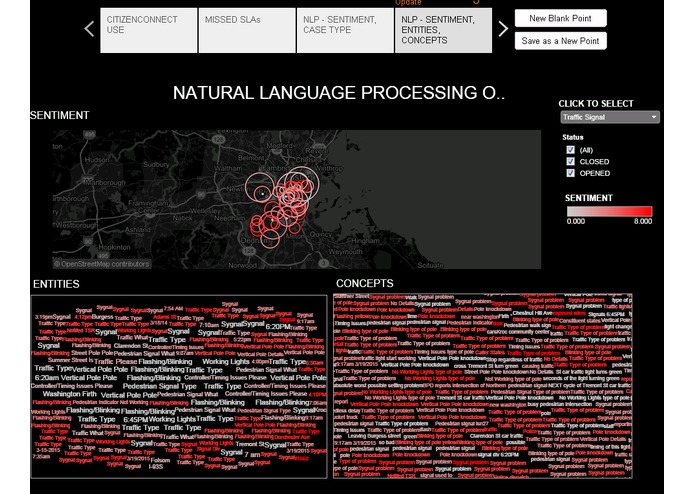Select NLP - SENTIMENT, ENTITIES, CONCEPTS point
Image resolution: width=695 pixels, height=494 pixels.
(x=443, y=31)
